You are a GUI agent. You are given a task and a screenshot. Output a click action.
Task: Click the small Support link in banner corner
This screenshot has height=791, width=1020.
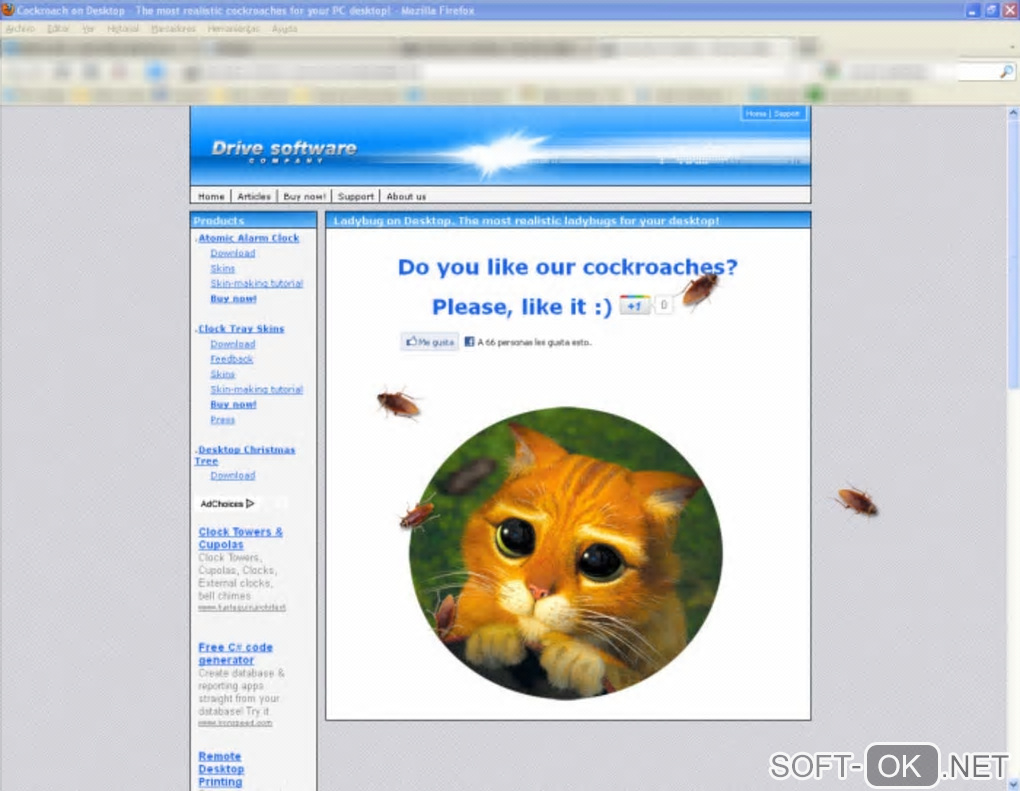[786, 114]
